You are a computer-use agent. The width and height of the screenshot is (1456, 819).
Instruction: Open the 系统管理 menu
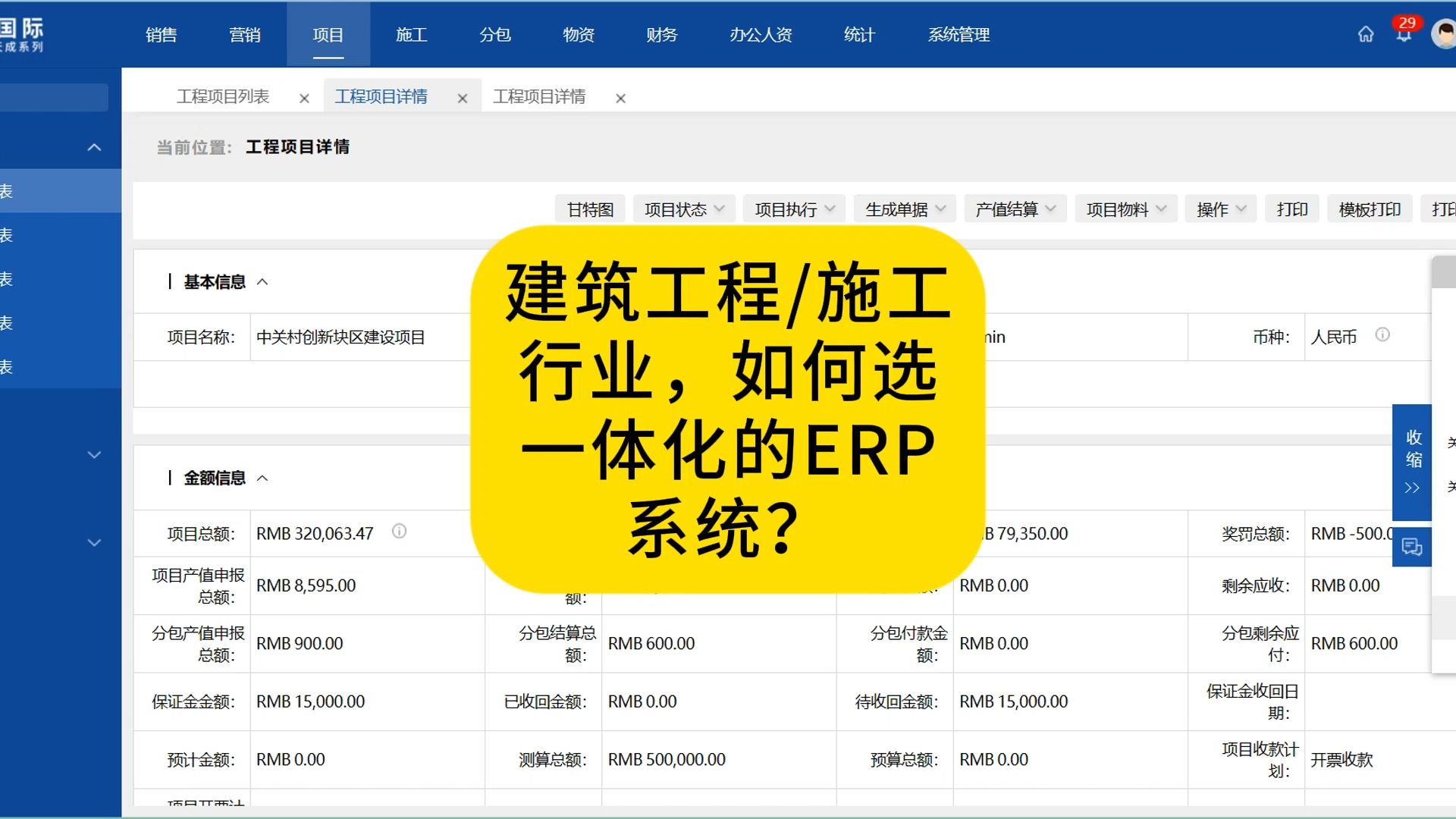(959, 35)
